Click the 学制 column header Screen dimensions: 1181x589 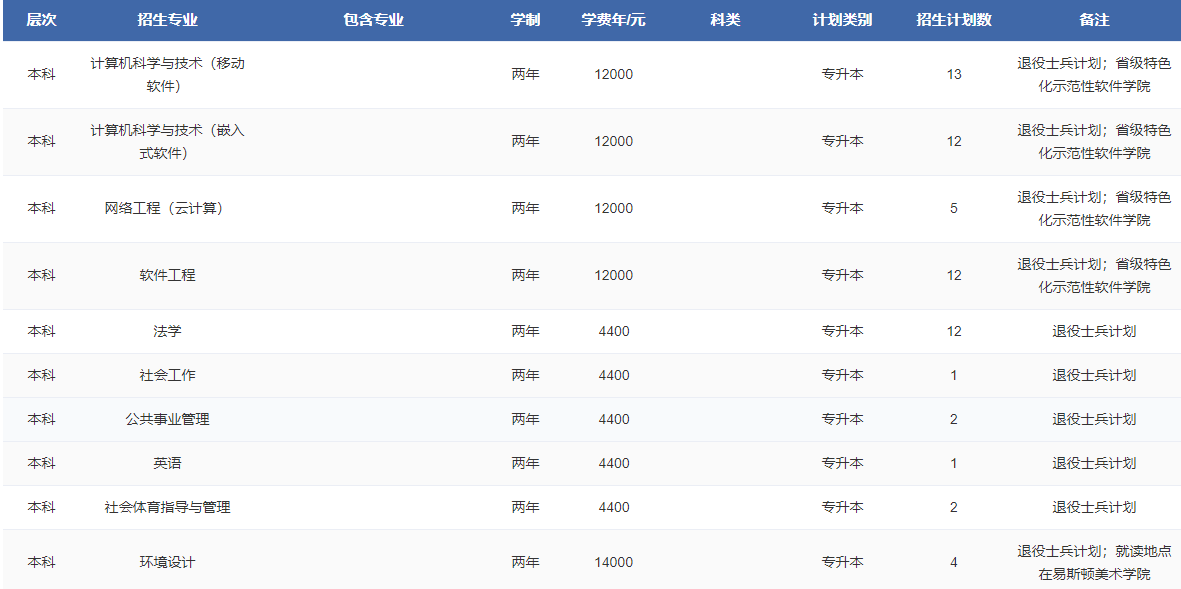[525, 20]
